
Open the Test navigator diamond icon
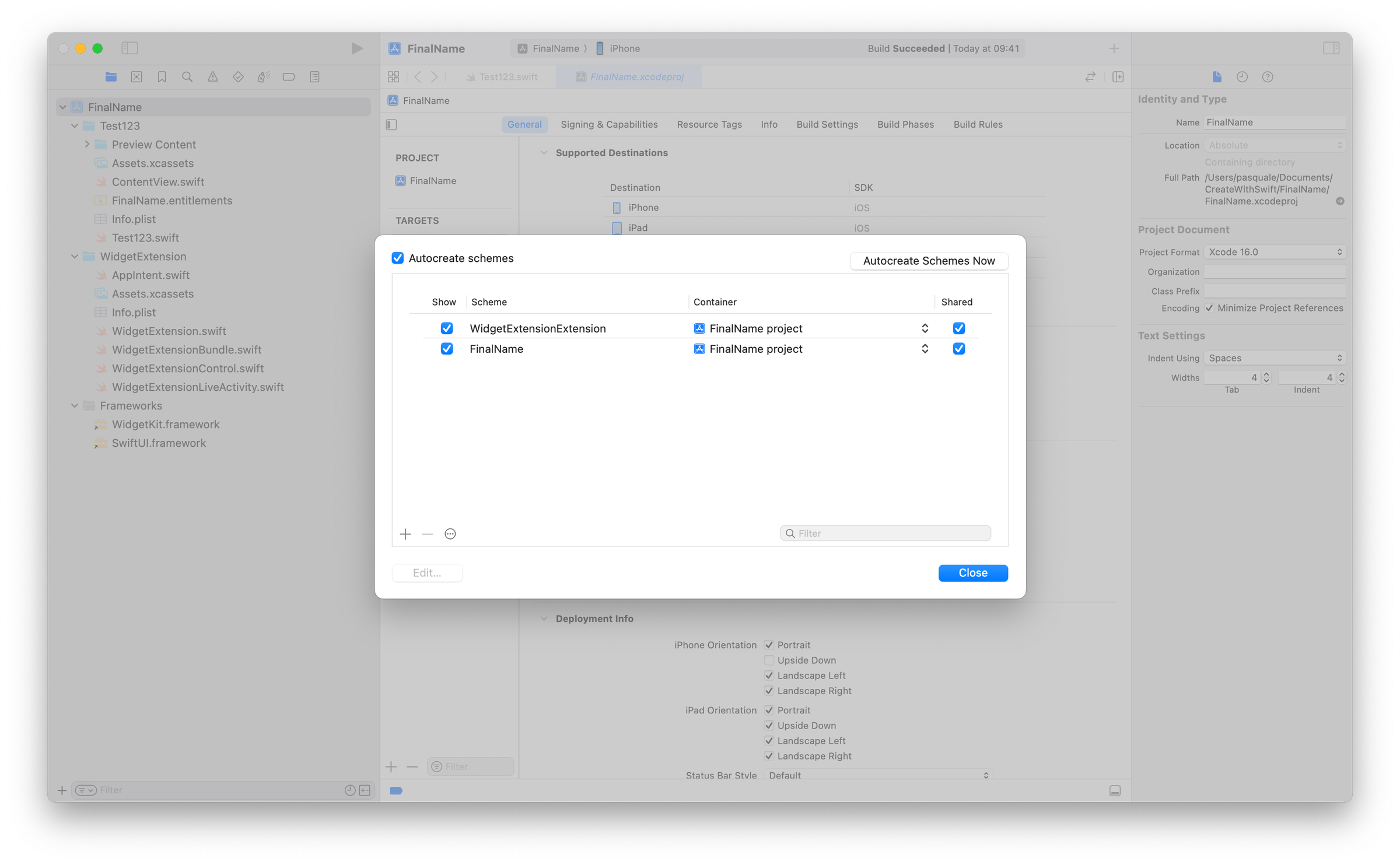[238, 76]
